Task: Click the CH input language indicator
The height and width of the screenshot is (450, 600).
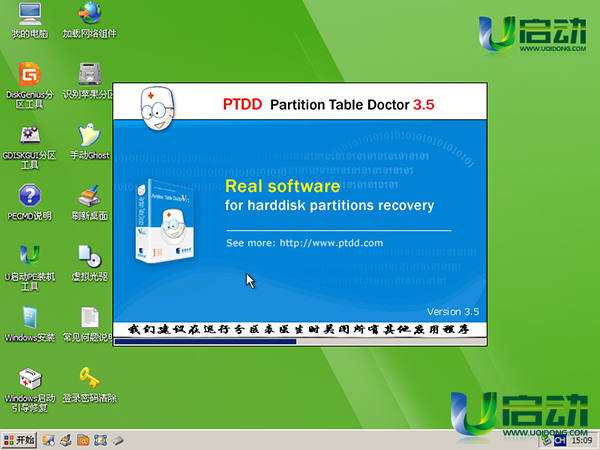Action: tap(560, 441)
